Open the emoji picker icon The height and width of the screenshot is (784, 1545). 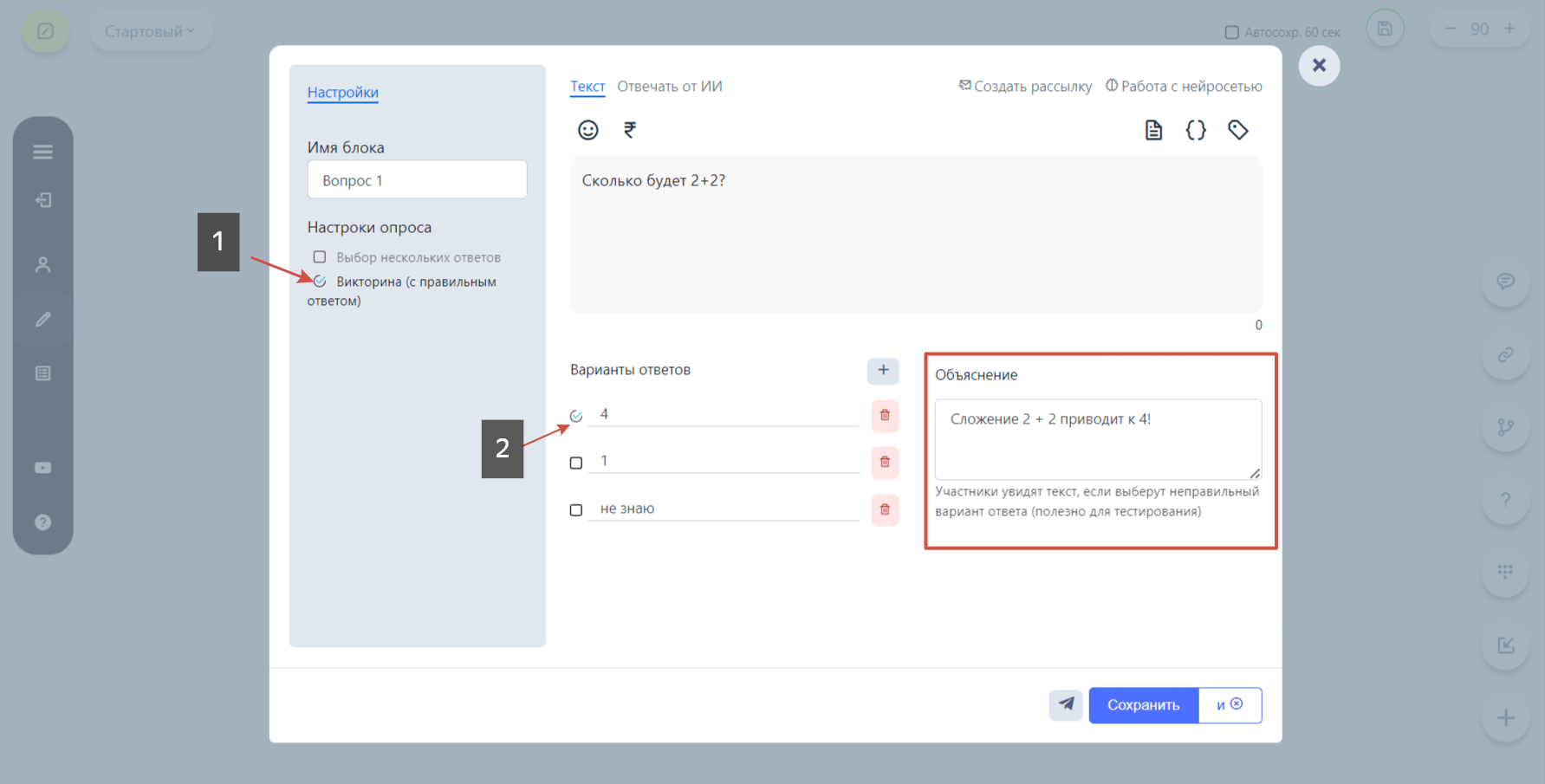[x=588, y=130]
